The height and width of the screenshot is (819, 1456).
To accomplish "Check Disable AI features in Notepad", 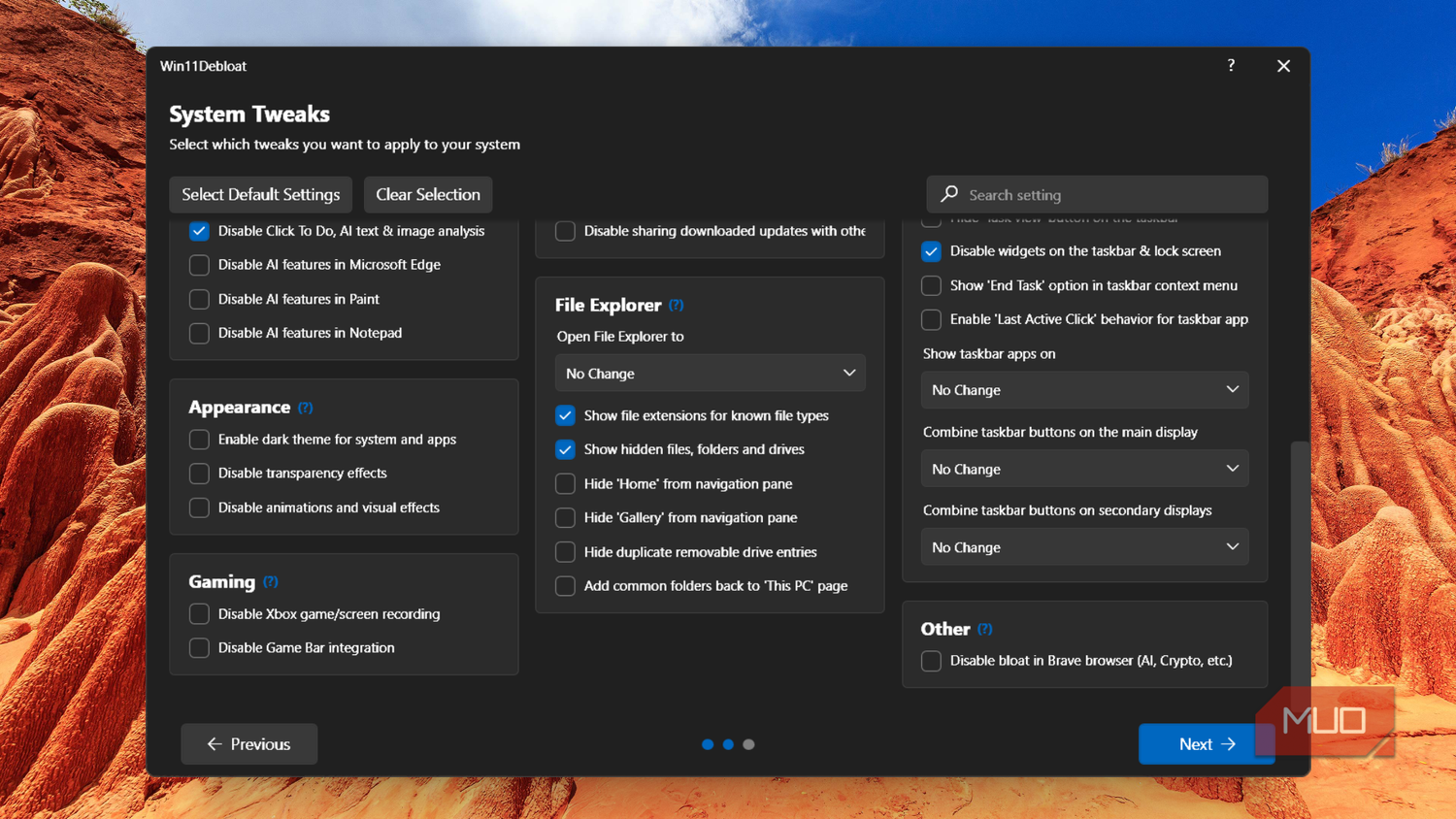I will point(199,333).
